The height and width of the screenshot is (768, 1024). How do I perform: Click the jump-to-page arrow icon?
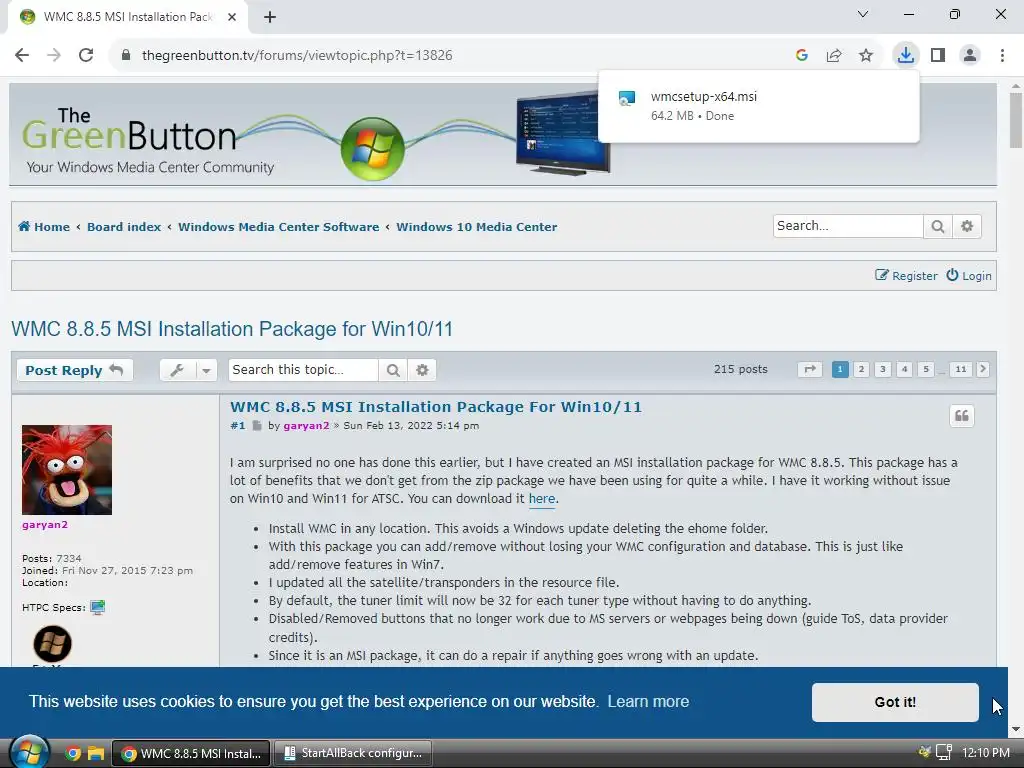click(x=810, y=369)
